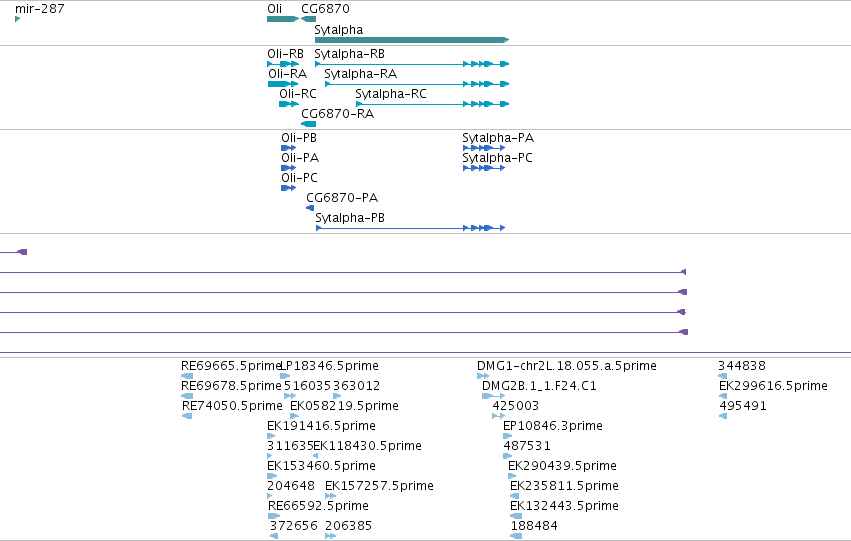Viewport: 851px width, 541px height.
Task: Click the Sytalpha-RC transcript line
Action: point(433,104)
